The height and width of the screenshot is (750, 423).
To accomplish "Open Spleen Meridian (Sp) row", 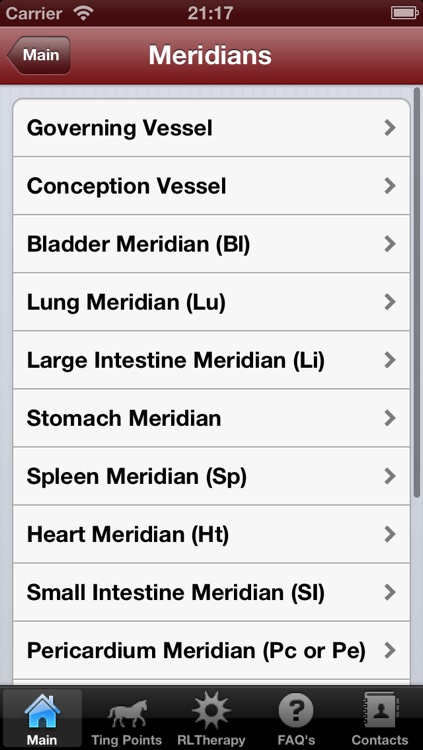I will pos(212,476).
